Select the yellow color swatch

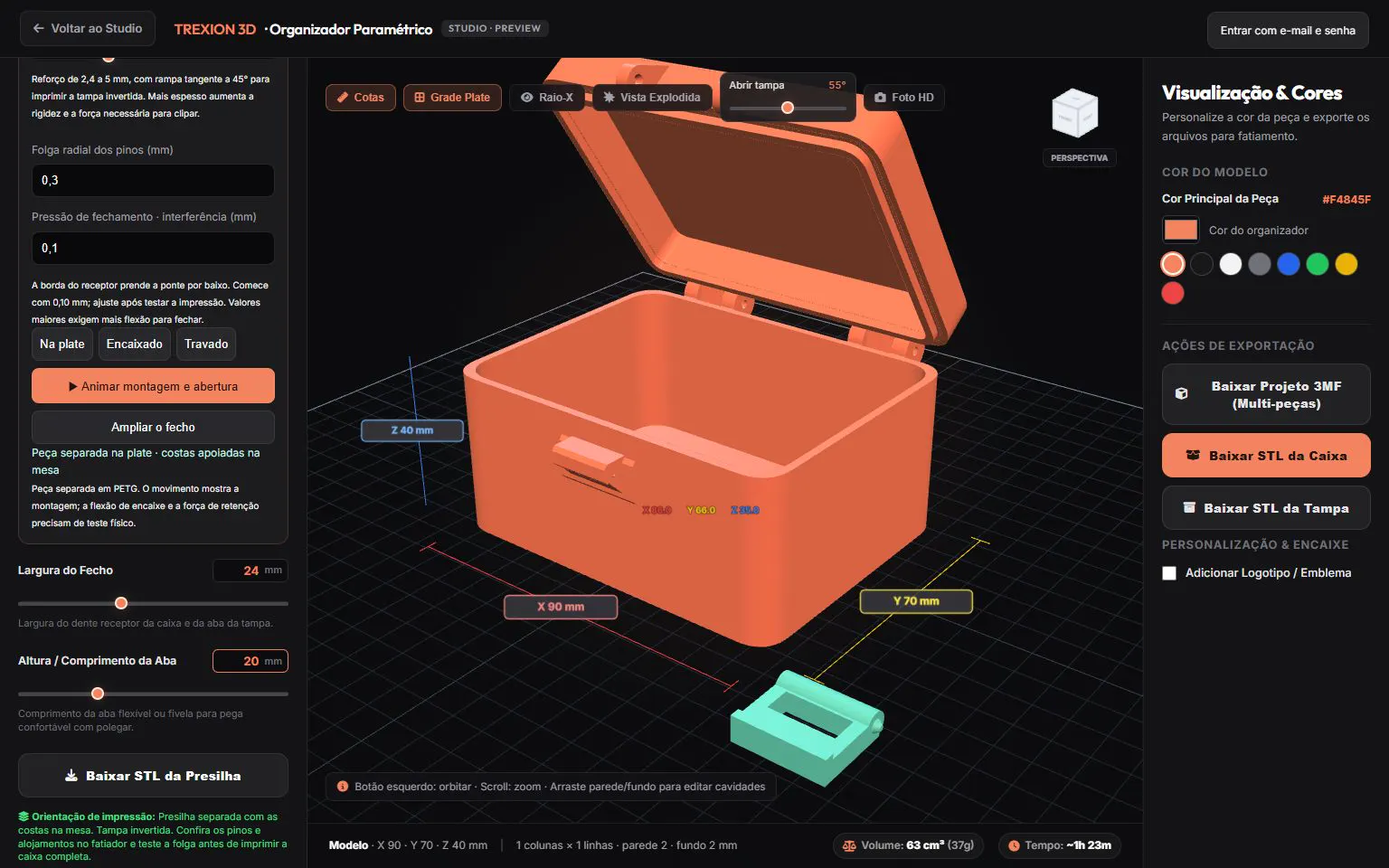[x=1346, y=264]
